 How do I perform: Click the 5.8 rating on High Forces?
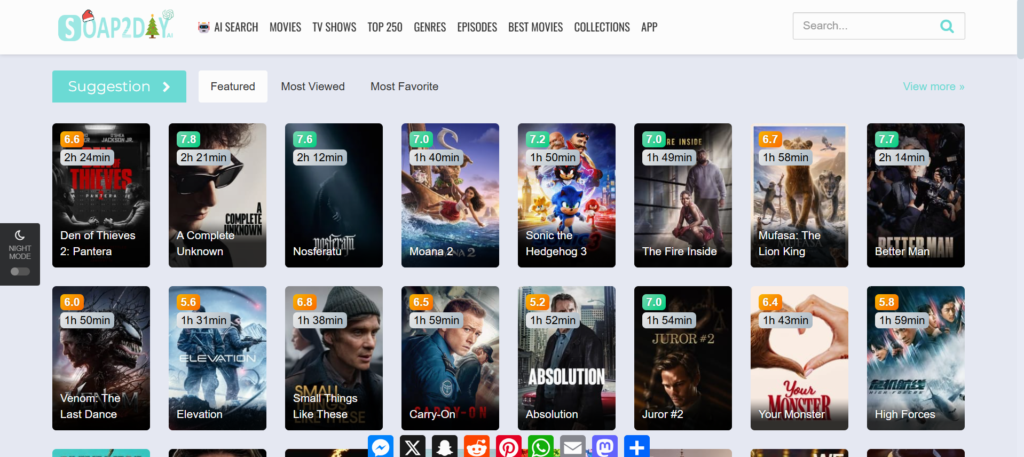pos(886,302)
